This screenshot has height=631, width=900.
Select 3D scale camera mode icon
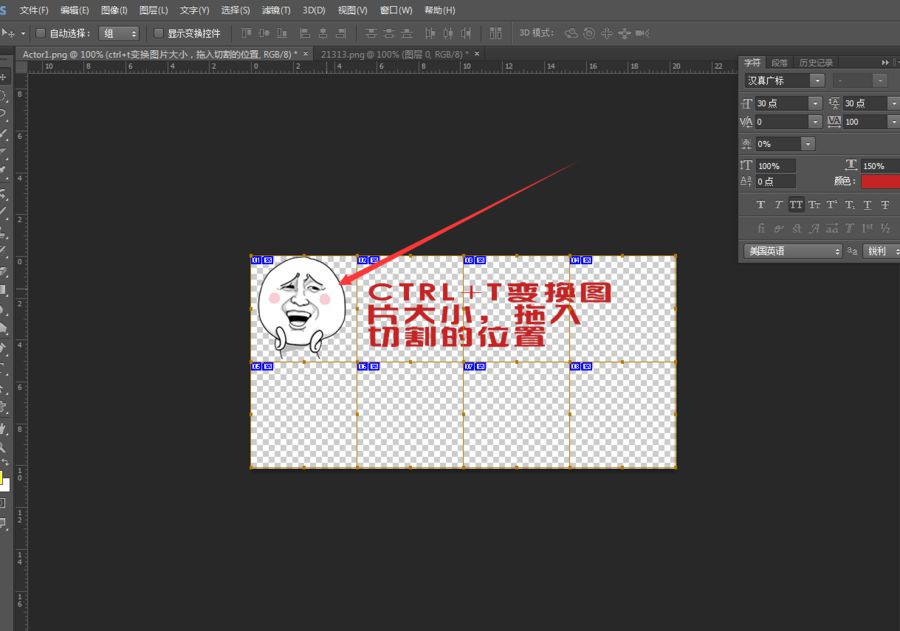point(642,33)
